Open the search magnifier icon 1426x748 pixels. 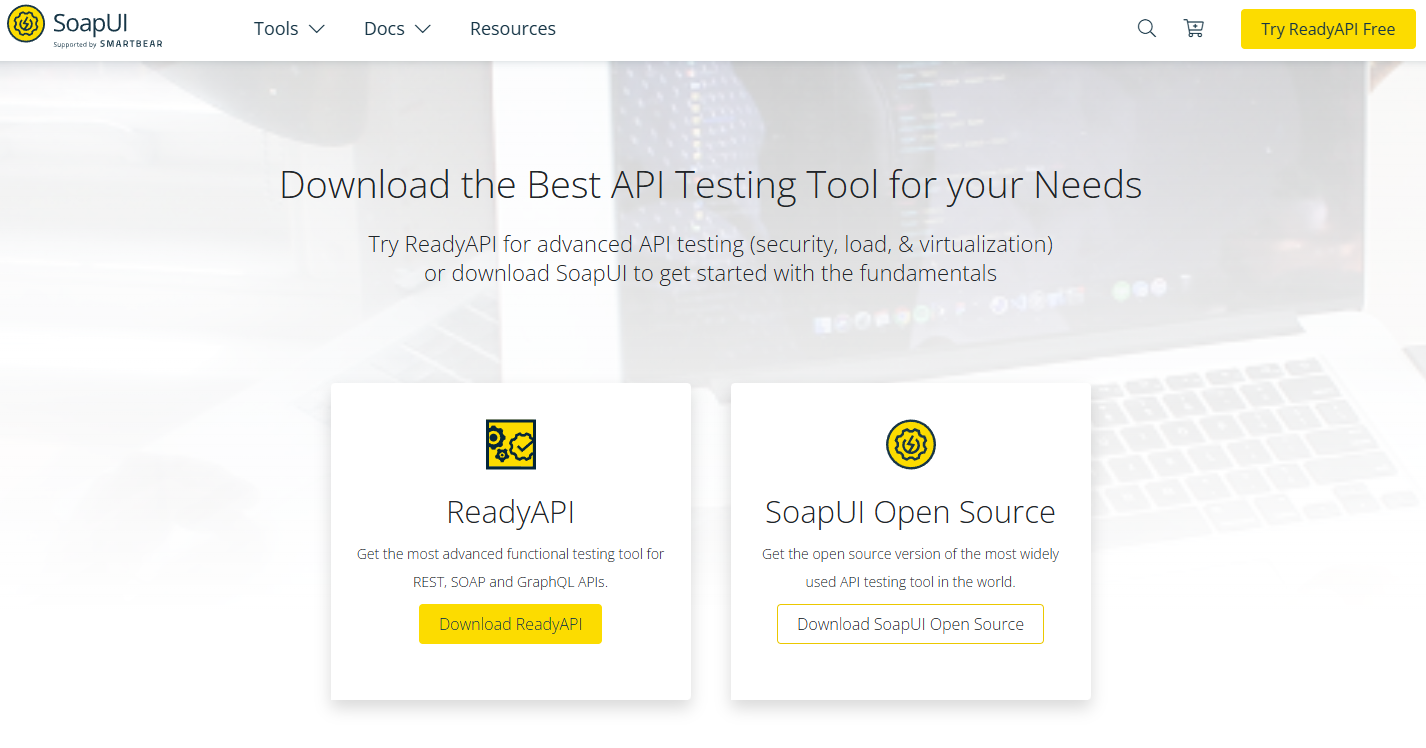point(1147,29)
